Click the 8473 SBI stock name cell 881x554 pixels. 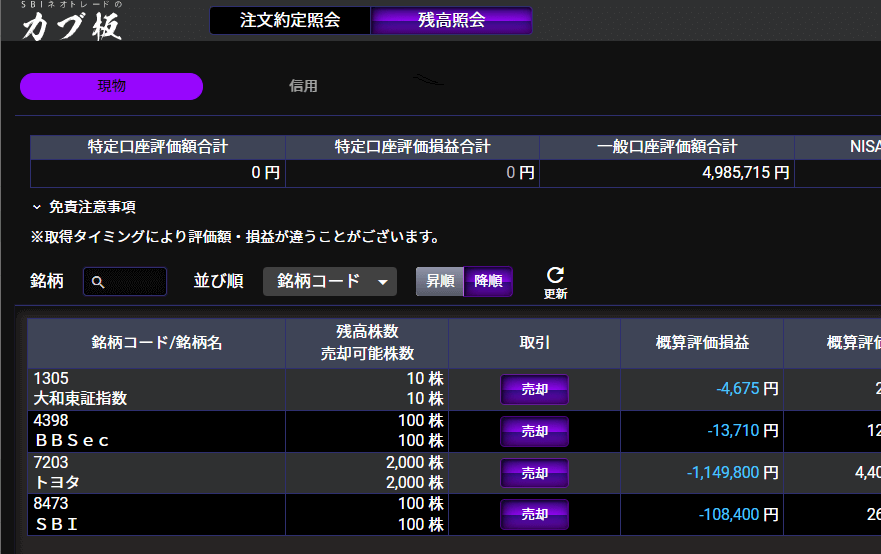[x=157, y=514]
